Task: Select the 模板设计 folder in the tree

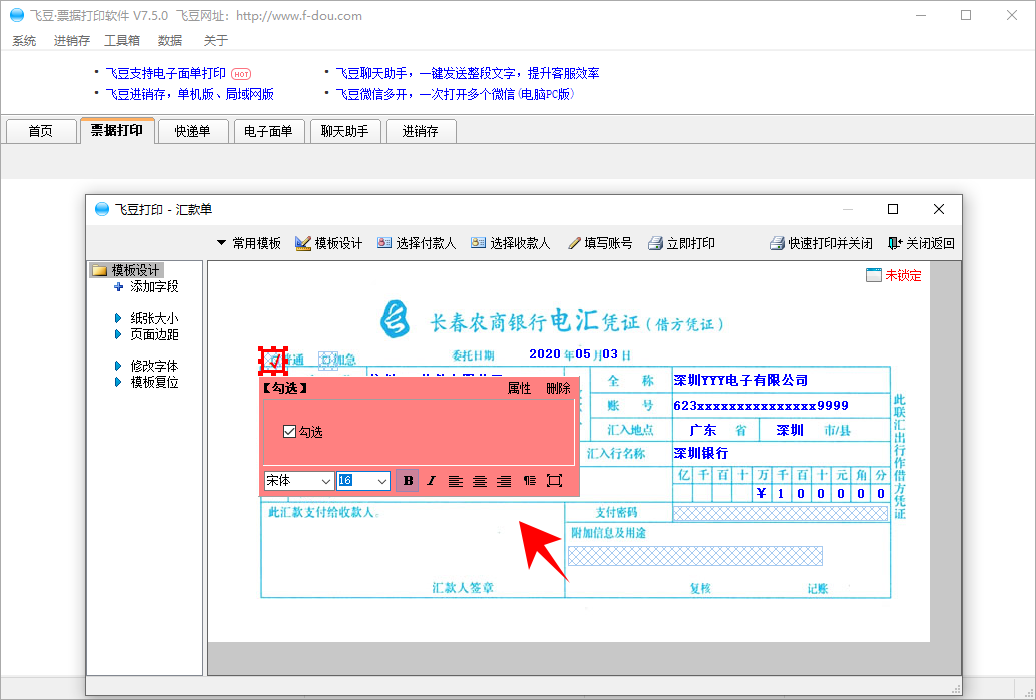Action: [x=126, y=270]
